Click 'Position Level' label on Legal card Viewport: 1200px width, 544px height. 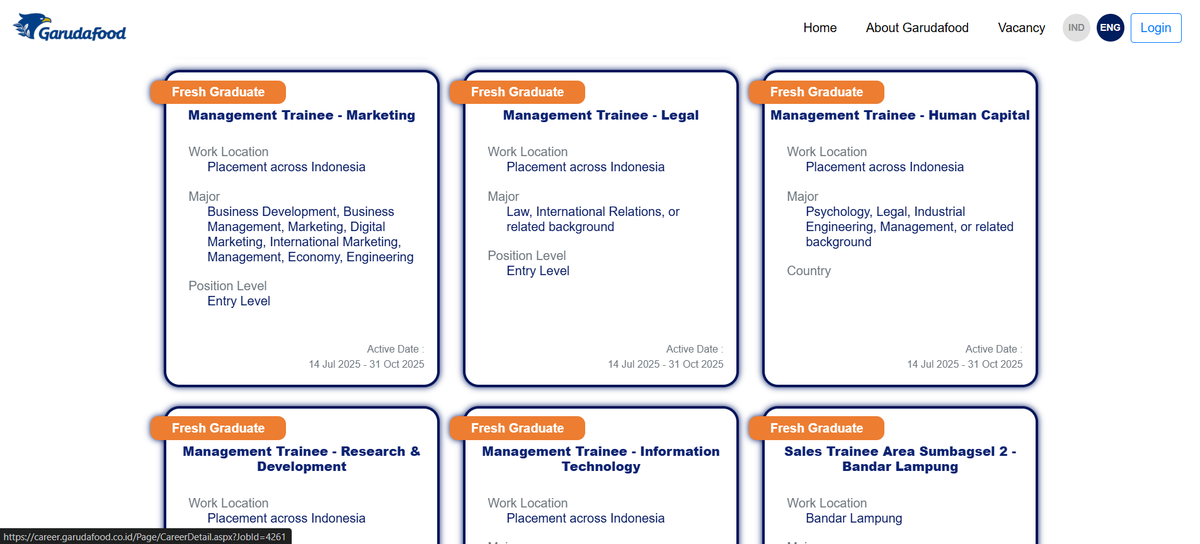527,256
